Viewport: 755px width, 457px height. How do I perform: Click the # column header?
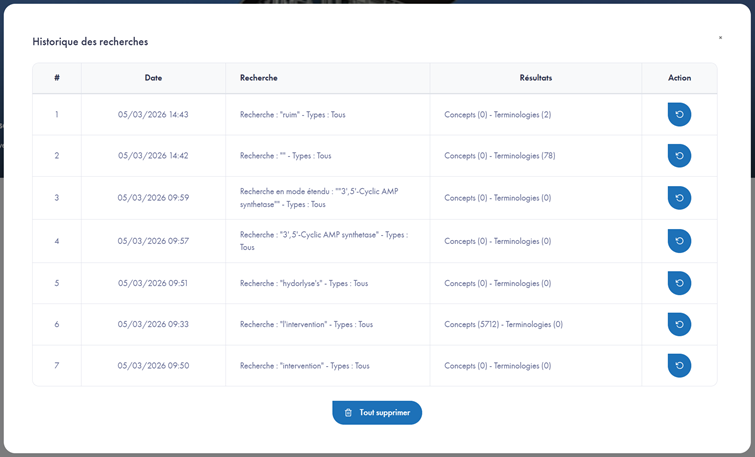tap(57, 78)
